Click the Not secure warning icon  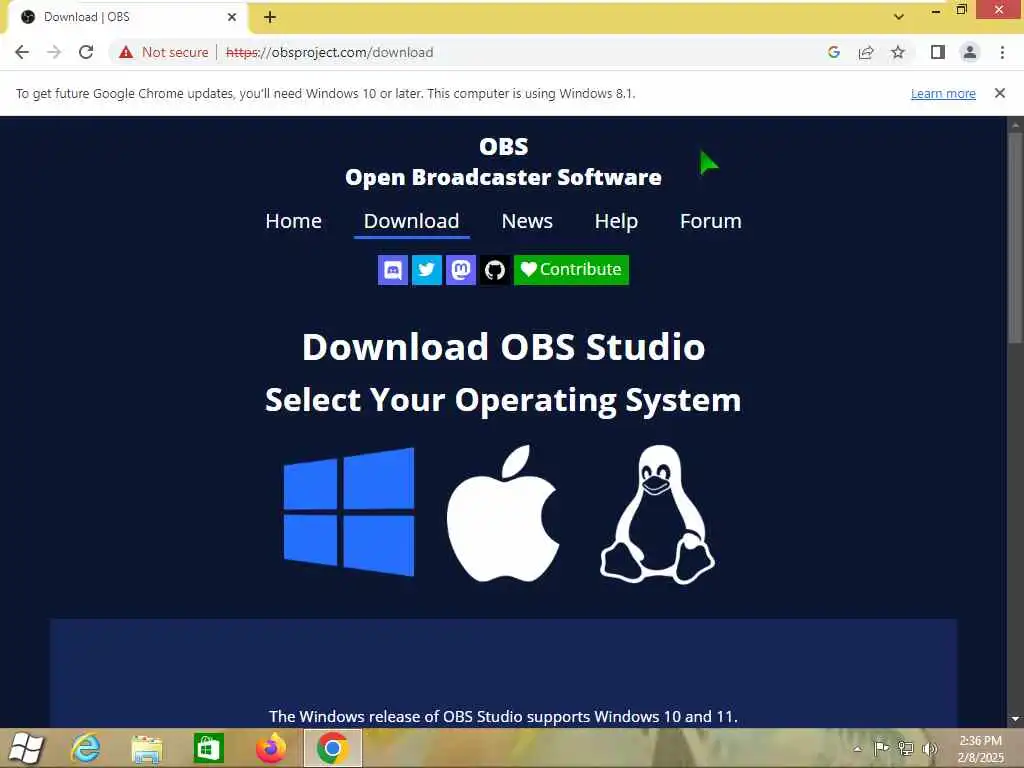tap(126, 52)
